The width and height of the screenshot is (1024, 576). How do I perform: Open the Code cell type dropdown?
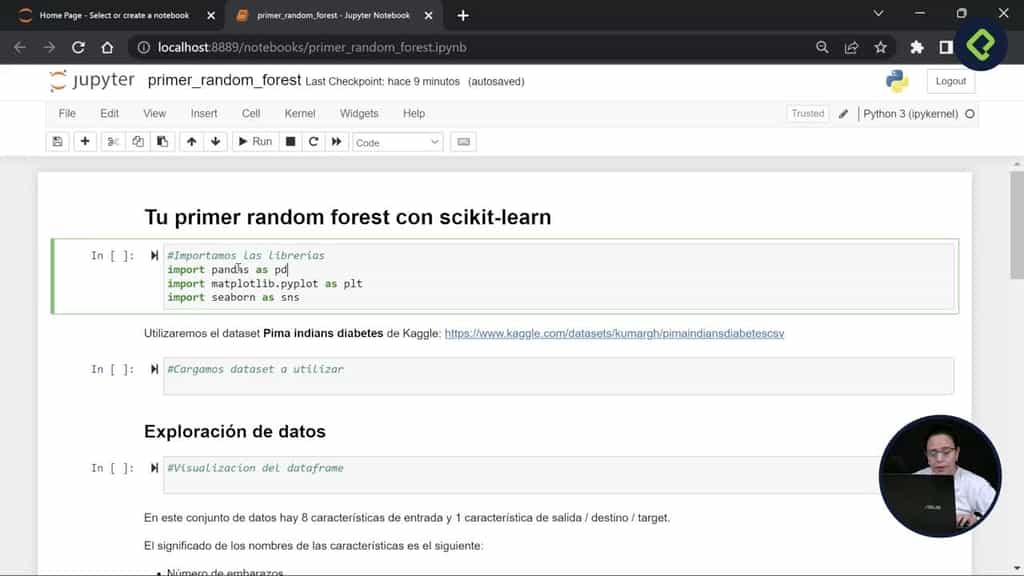397,141
